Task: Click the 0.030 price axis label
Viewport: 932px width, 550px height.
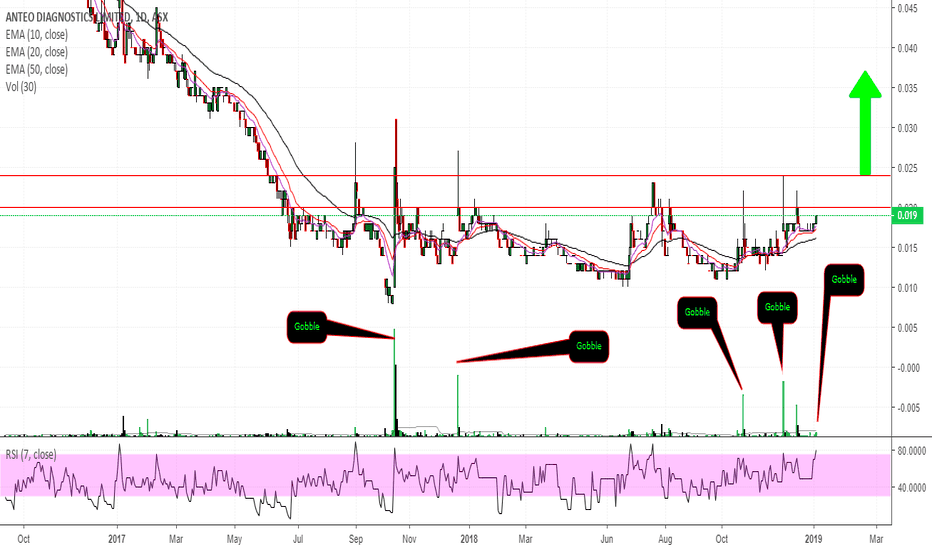Action: pos(907,128)
